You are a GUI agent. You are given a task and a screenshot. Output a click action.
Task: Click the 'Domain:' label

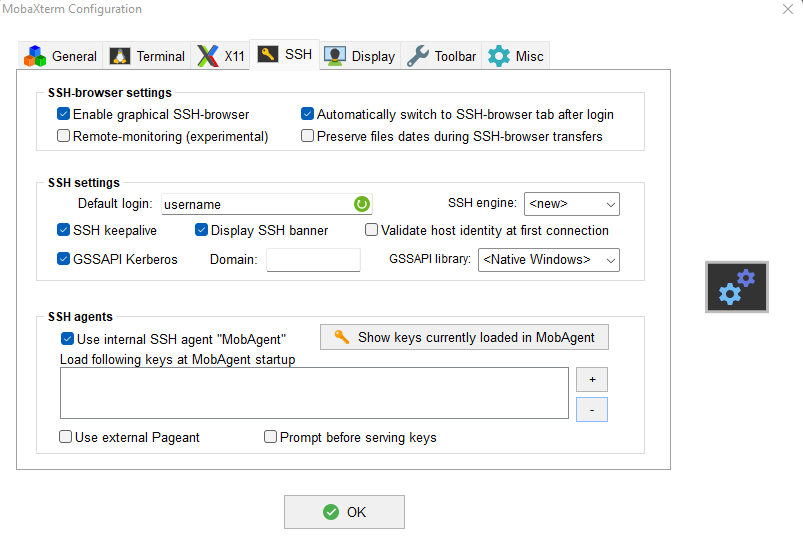tap(234, 260)
